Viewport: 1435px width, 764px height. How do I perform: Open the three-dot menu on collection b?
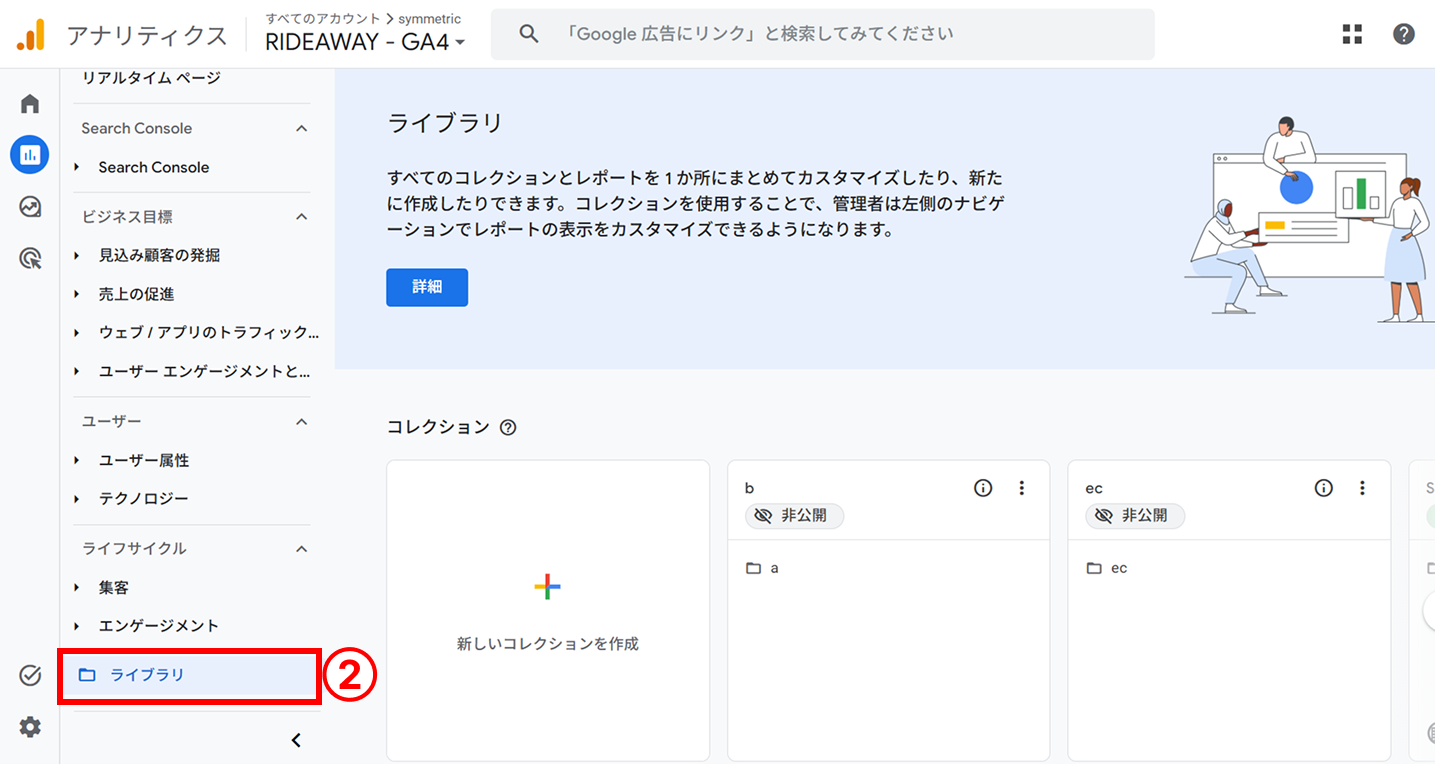[1021, 488]
